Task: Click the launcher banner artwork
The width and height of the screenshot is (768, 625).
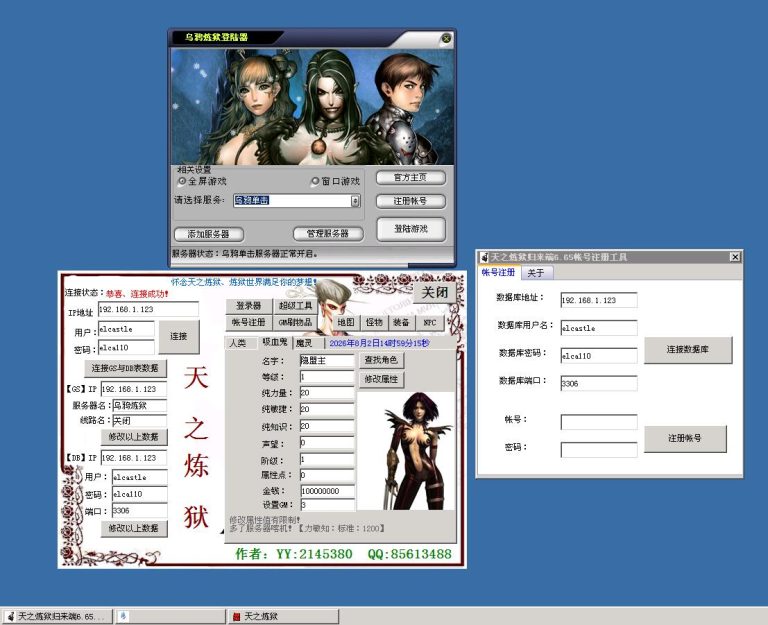Action: (312, 106)
